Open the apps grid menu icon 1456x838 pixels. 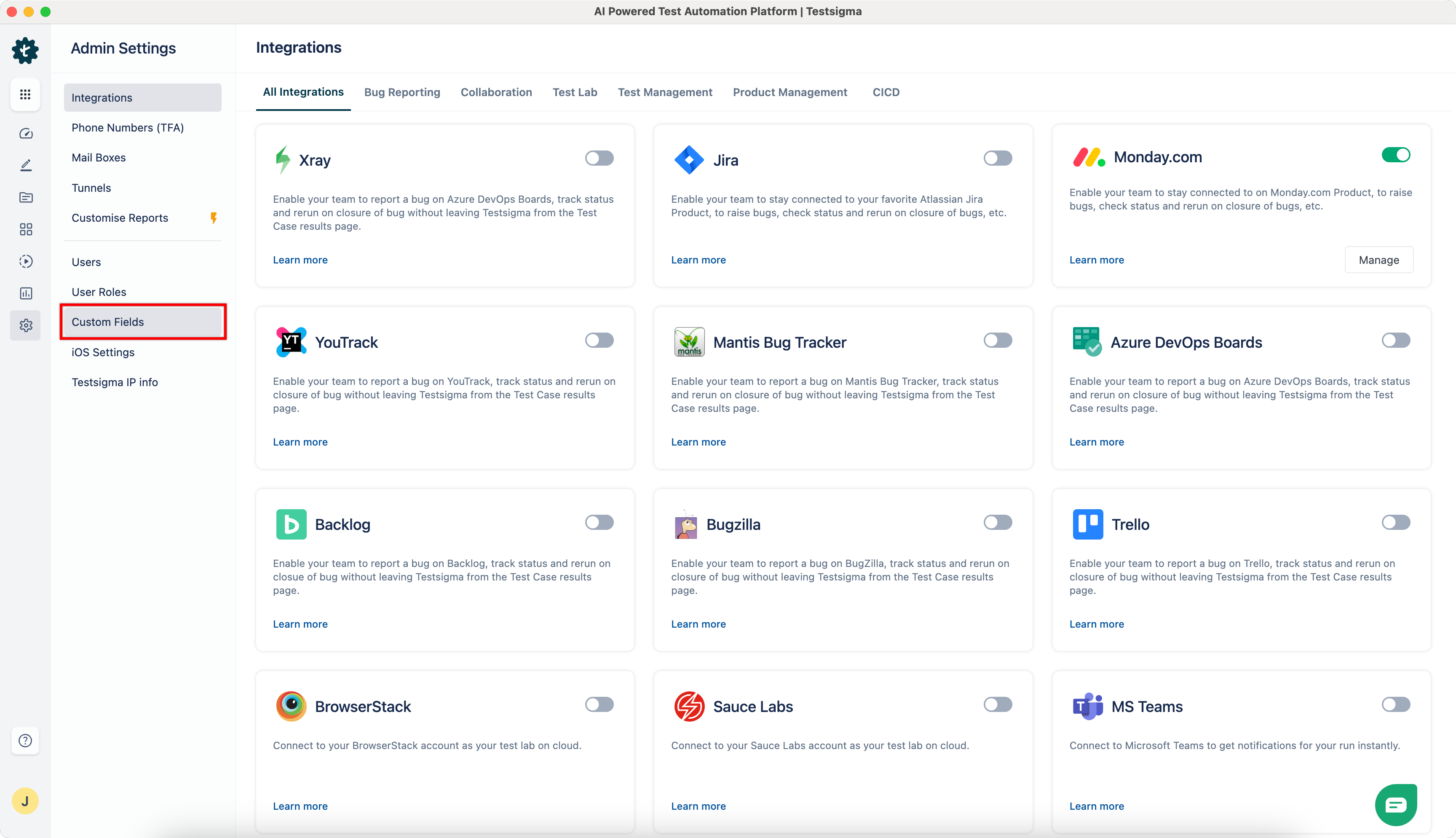click(25, 94)
